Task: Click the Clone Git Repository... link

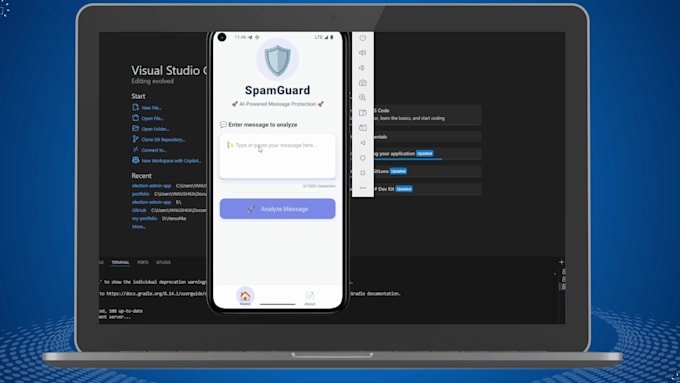Action: (x=163, y=140)
